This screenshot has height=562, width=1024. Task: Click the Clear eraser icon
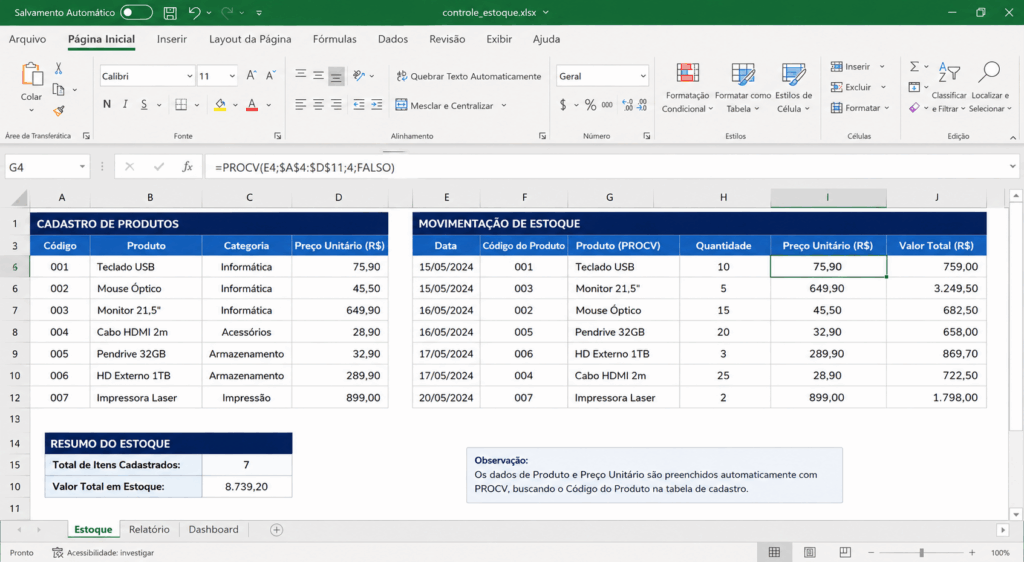point(914,108)
